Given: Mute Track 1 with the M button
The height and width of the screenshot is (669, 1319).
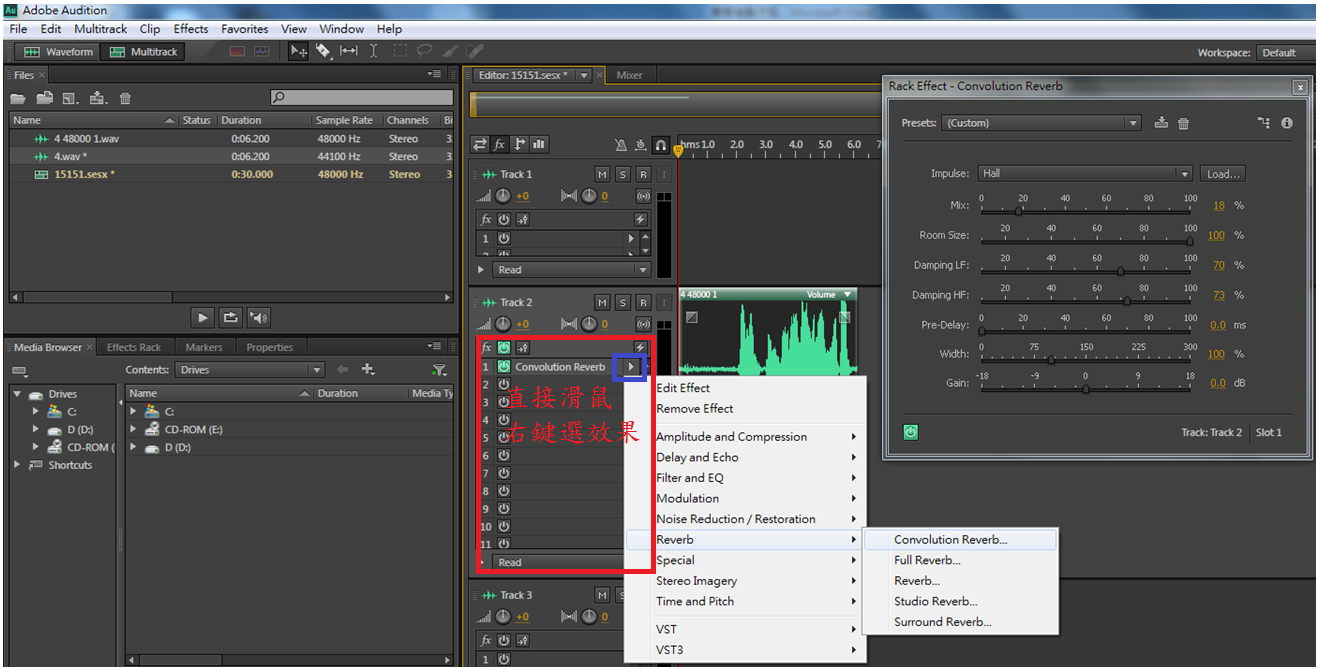Looking at the screenshot, I should [x=602, y=174].
